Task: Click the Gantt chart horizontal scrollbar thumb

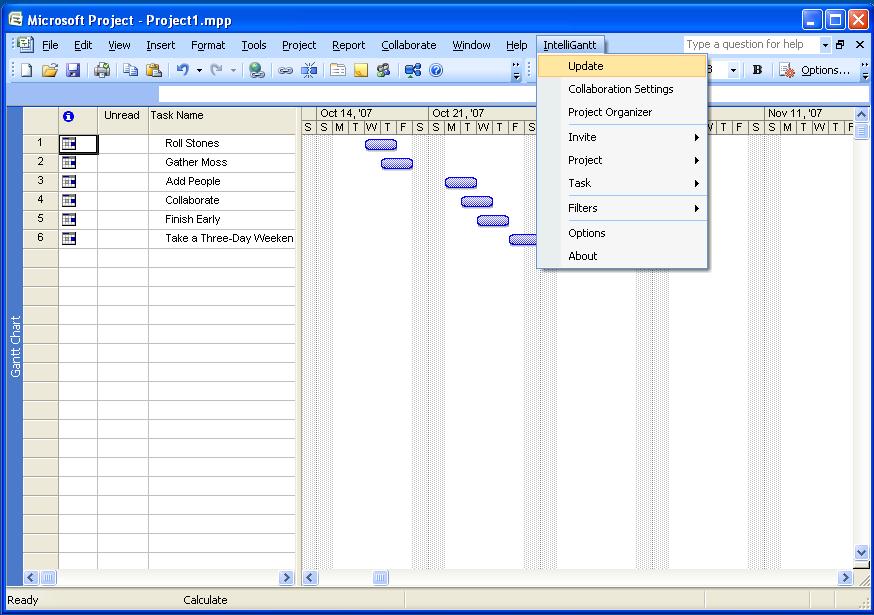Action: click(380, 578)
